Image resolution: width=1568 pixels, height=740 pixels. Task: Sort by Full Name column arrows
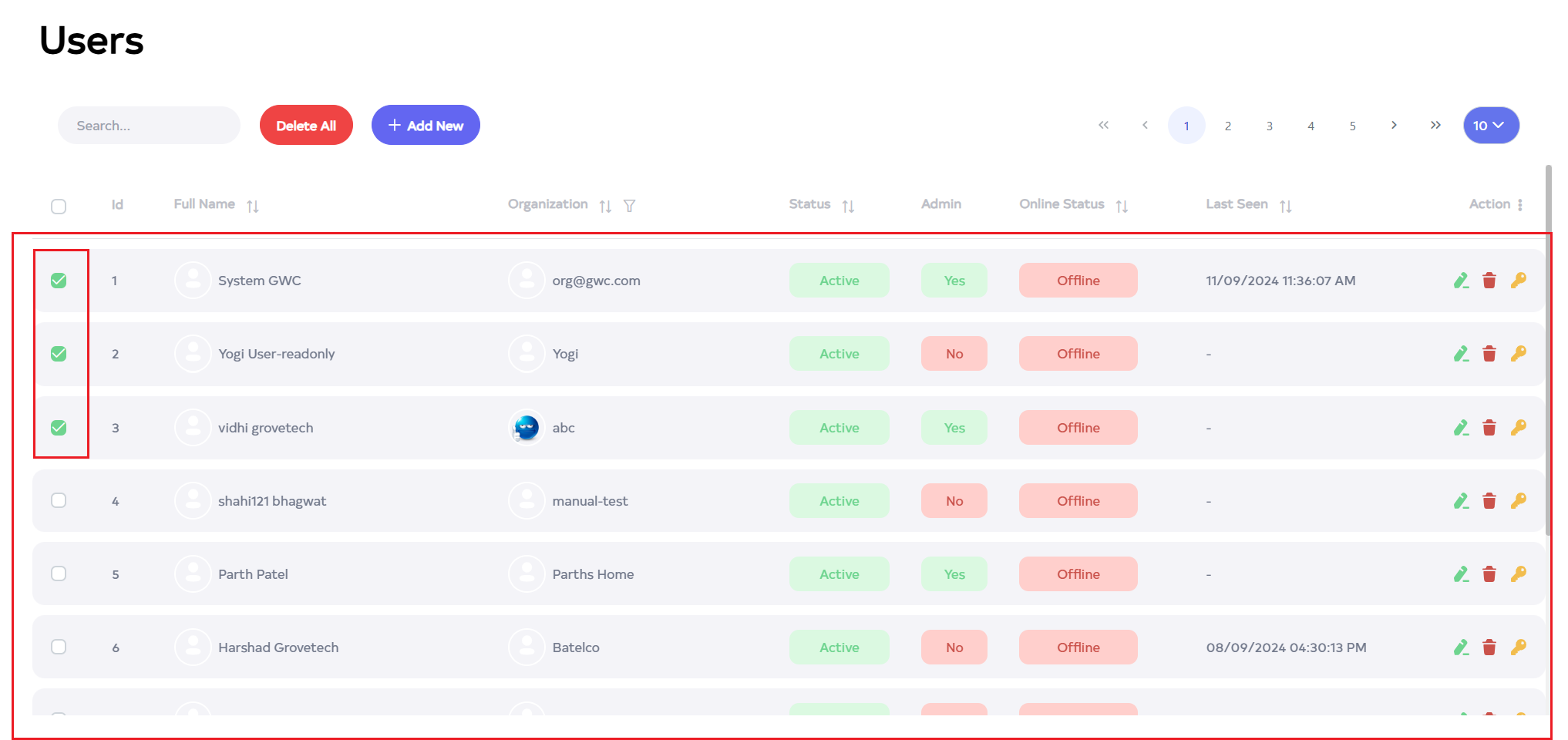[253, 206]
